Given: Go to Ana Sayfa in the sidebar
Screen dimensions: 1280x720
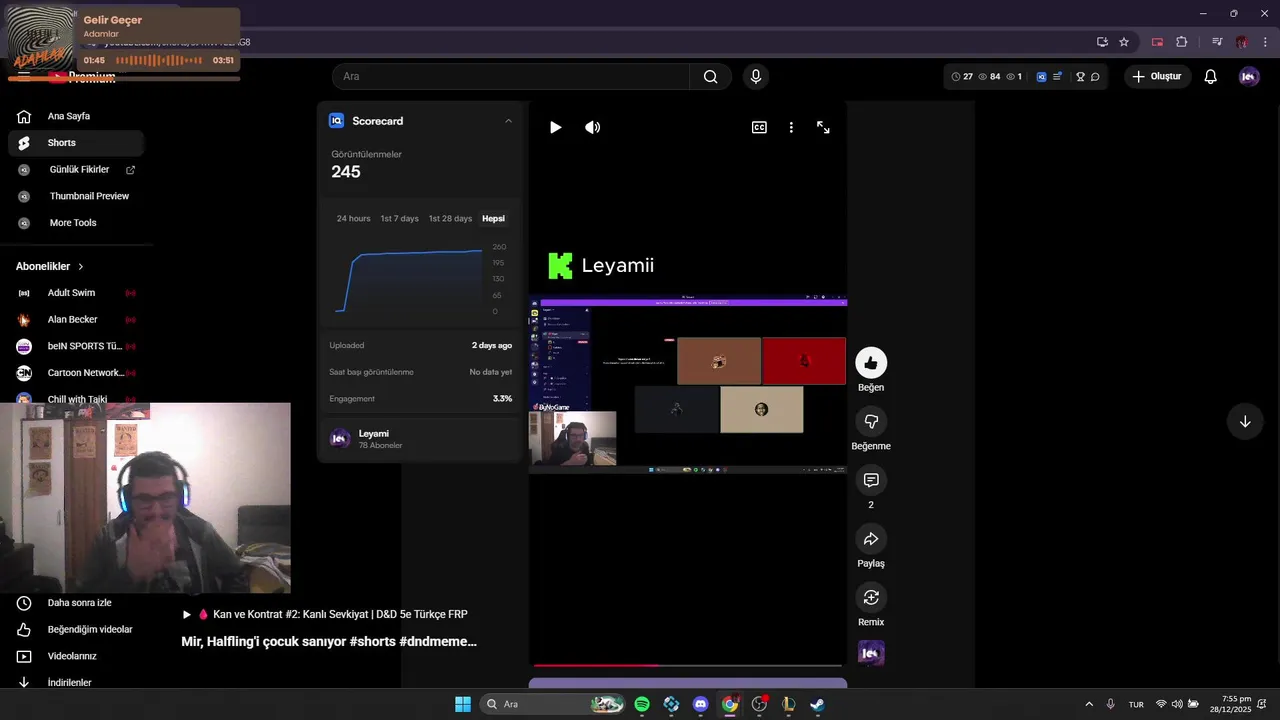Looking at the screenshot, I should click(76, 116).
